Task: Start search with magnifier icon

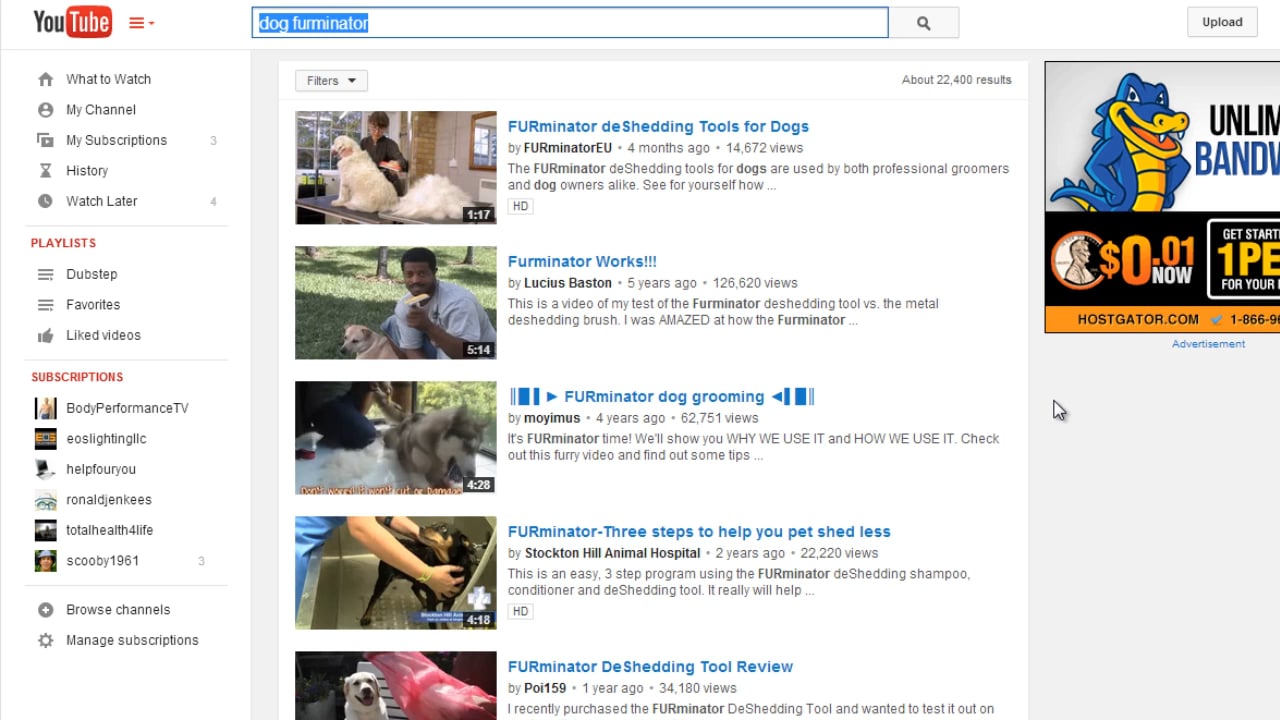Action: pos(922,23)
